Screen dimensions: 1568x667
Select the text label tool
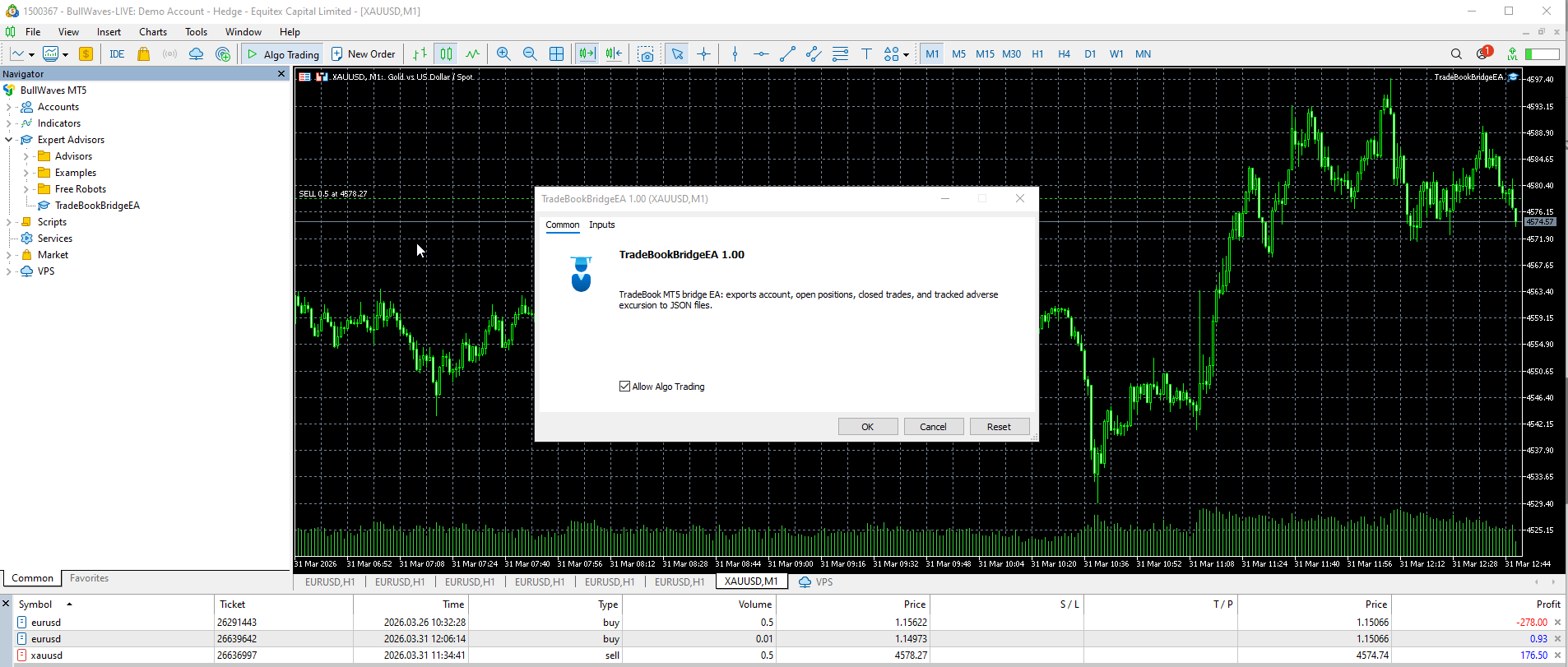866,54
